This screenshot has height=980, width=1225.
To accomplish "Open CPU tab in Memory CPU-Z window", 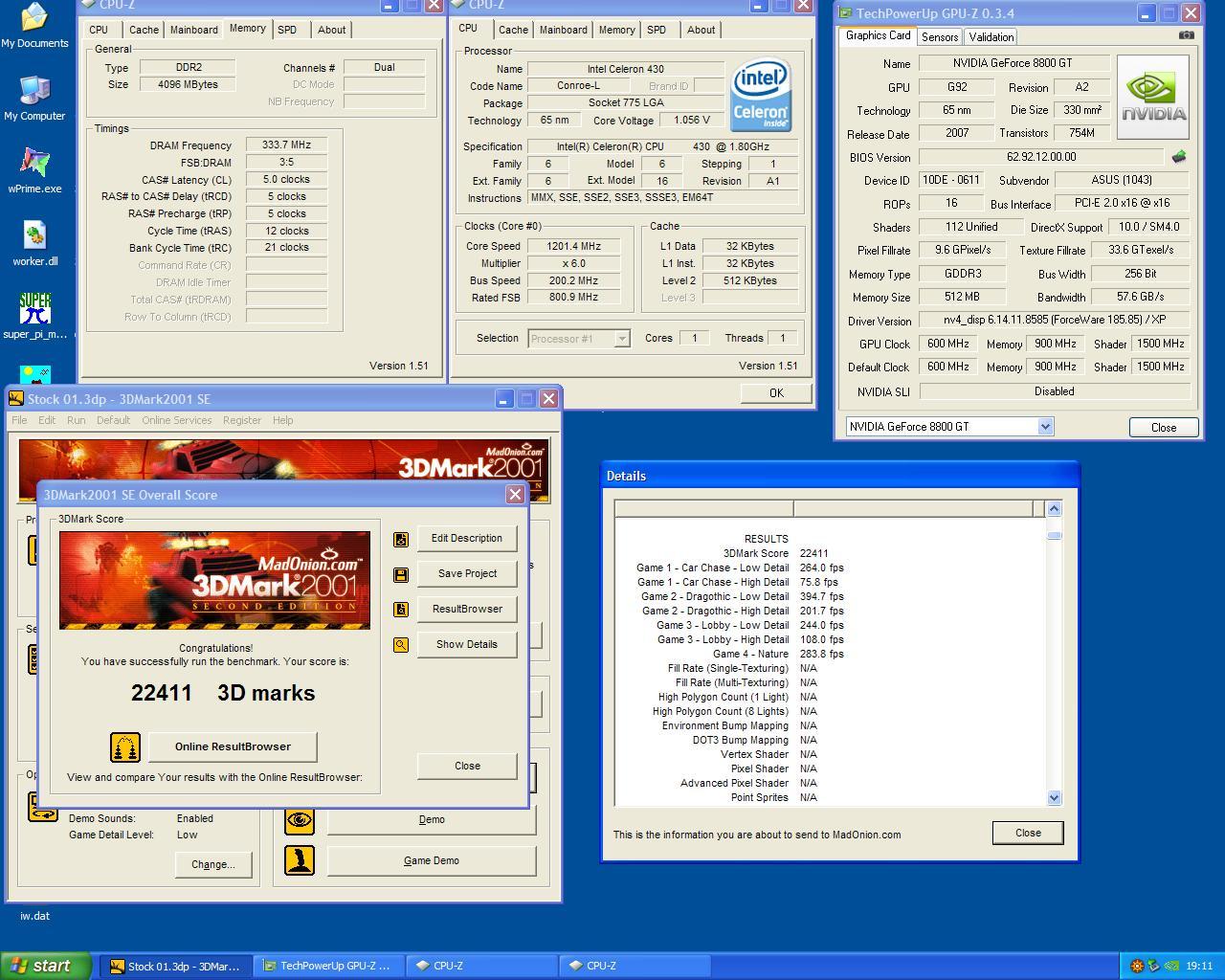I will click(99, 30).
